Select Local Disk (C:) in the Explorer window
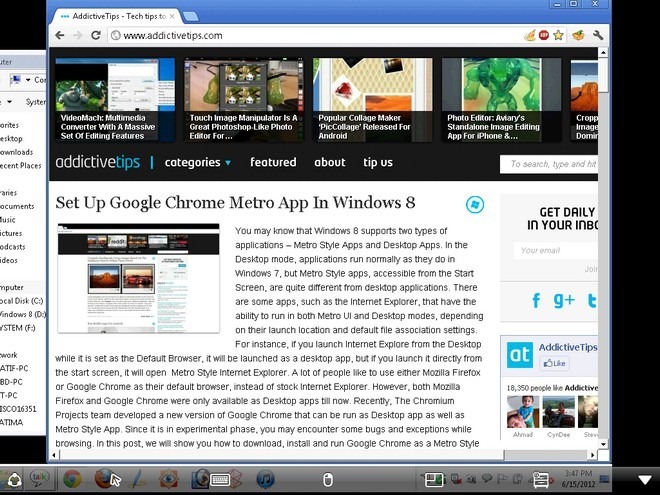Viewport: 660px width, 495px height. click(21, 301)
